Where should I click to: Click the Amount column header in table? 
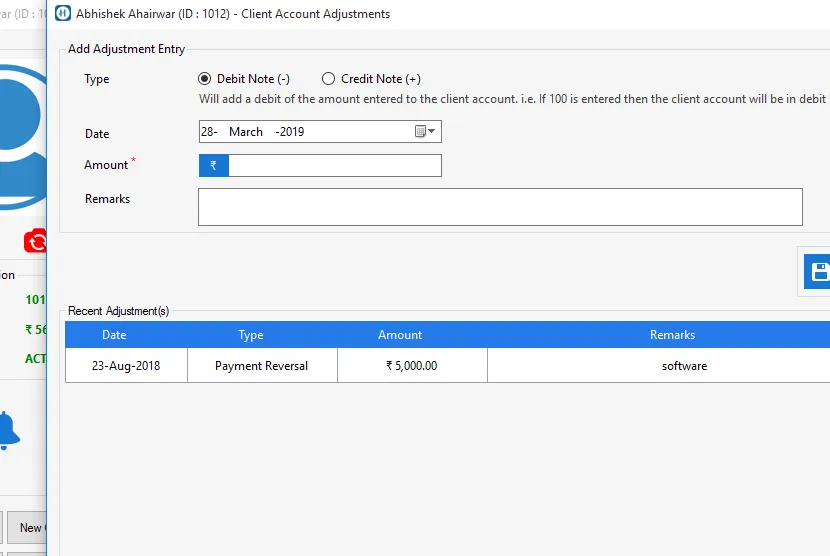tap(400, 335)
